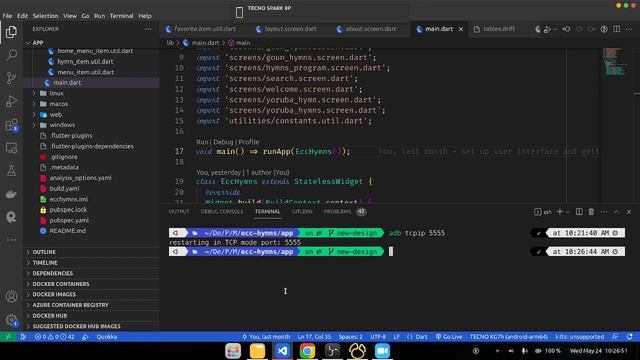Expand the DOCKER CONTAINERS section

point(92,284)
